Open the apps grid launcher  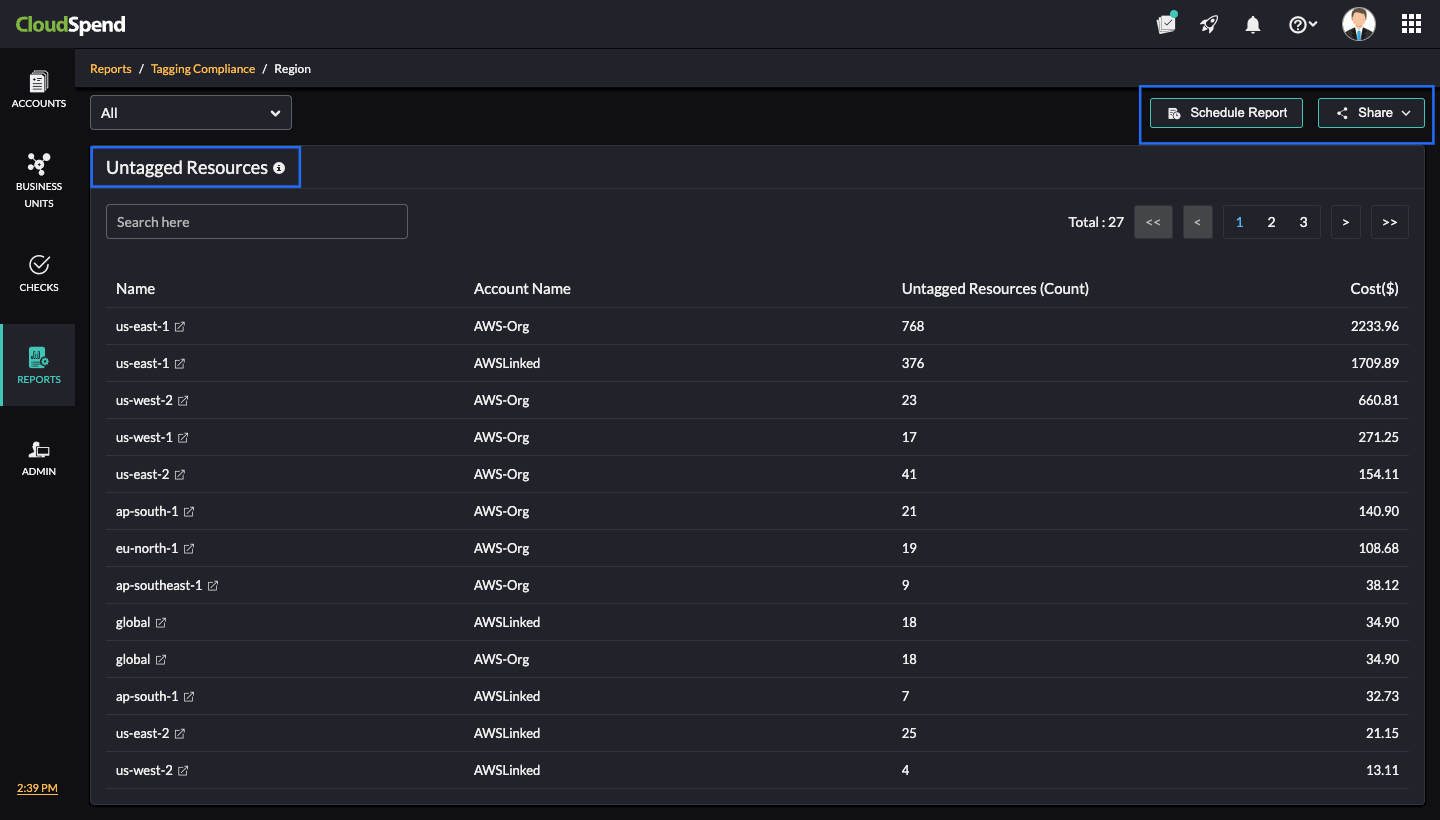(1411, 25)
